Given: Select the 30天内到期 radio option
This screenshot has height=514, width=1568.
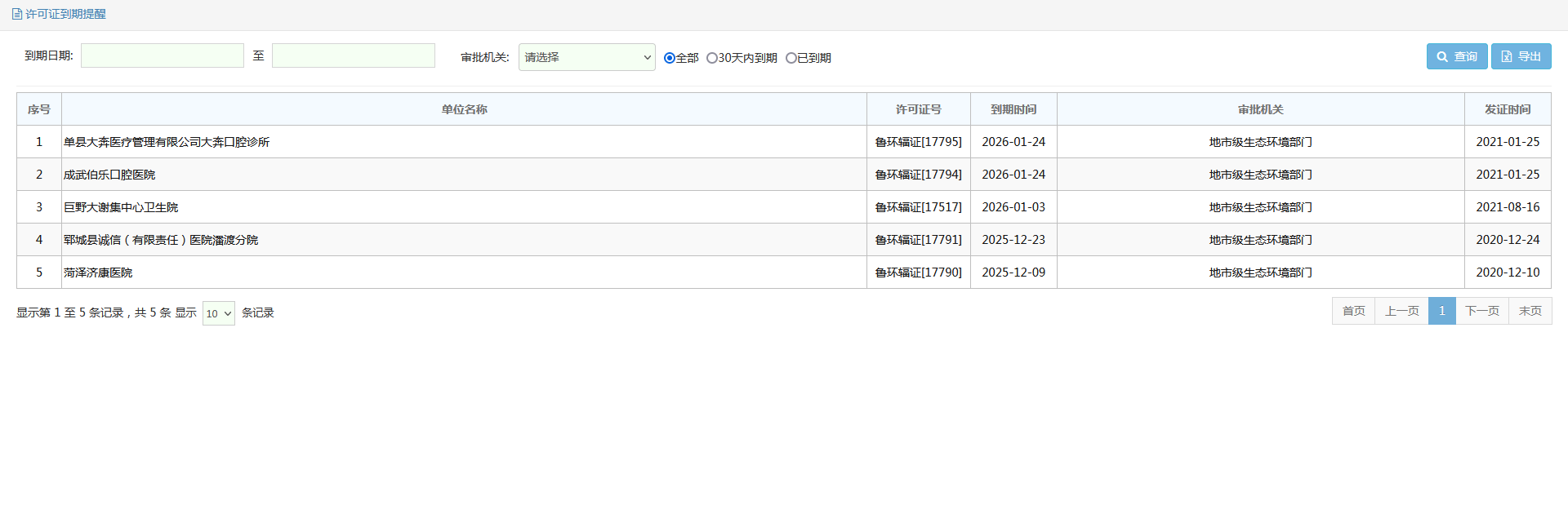Looking at the screenshot, I should click(712, 58).
